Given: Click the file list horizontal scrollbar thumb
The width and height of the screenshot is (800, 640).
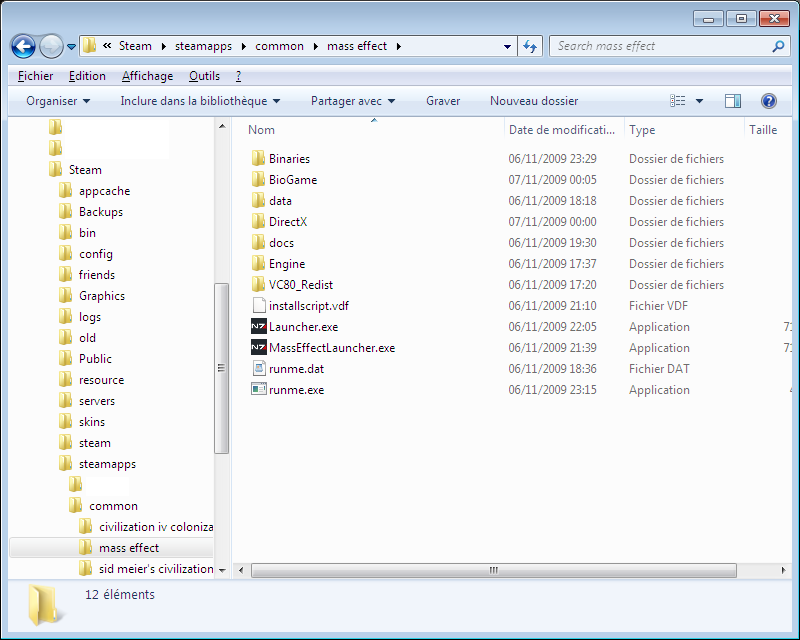Looking at the screenshot, I should tap(493, 570).
